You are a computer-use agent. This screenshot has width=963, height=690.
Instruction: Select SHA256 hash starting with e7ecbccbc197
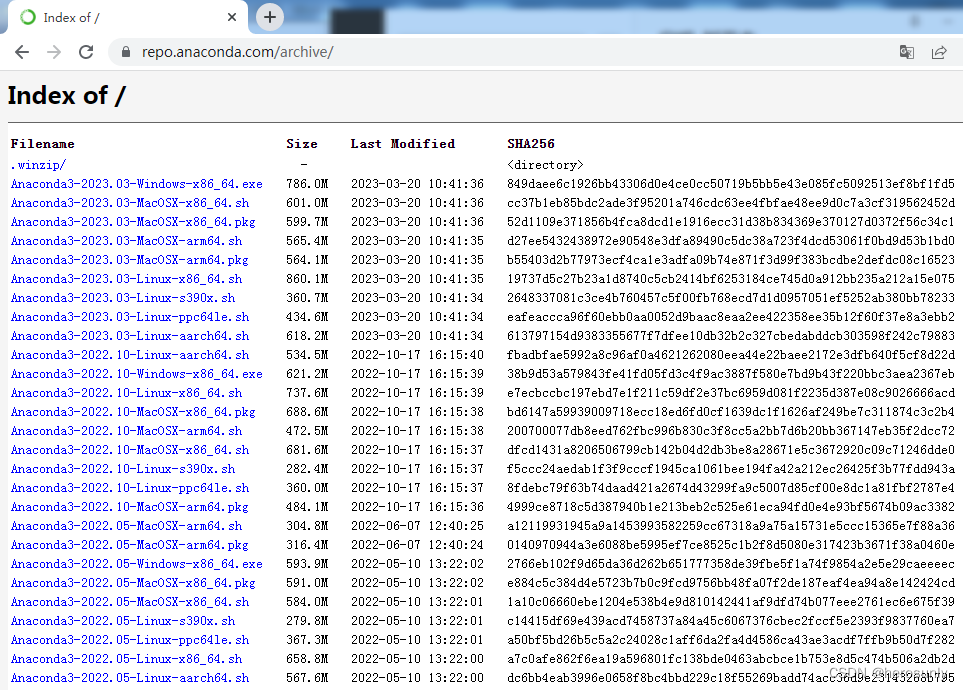731,393
